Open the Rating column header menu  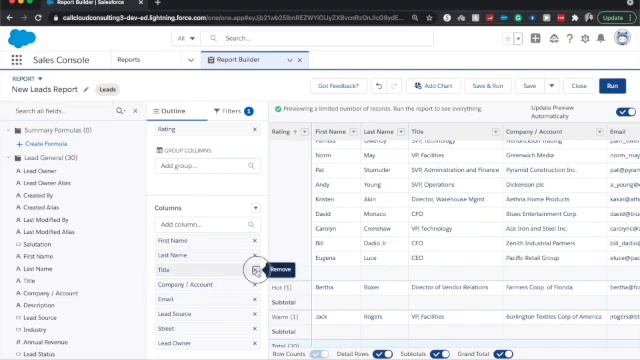click(x=304, y=132)
